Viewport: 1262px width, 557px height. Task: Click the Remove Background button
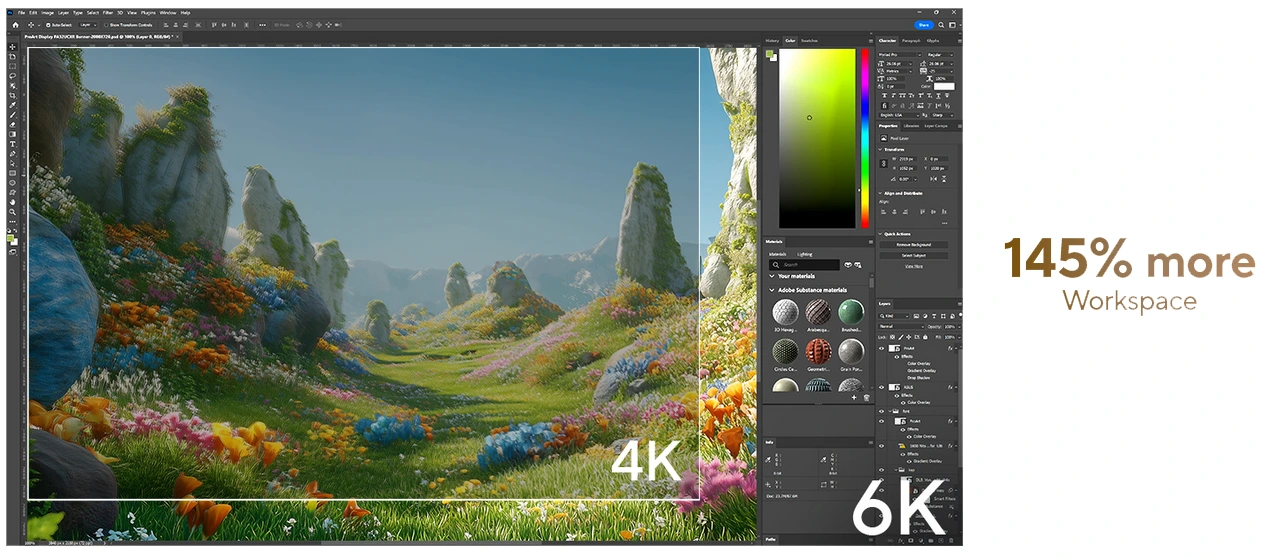pyautogui.click(x=914, y=245)
